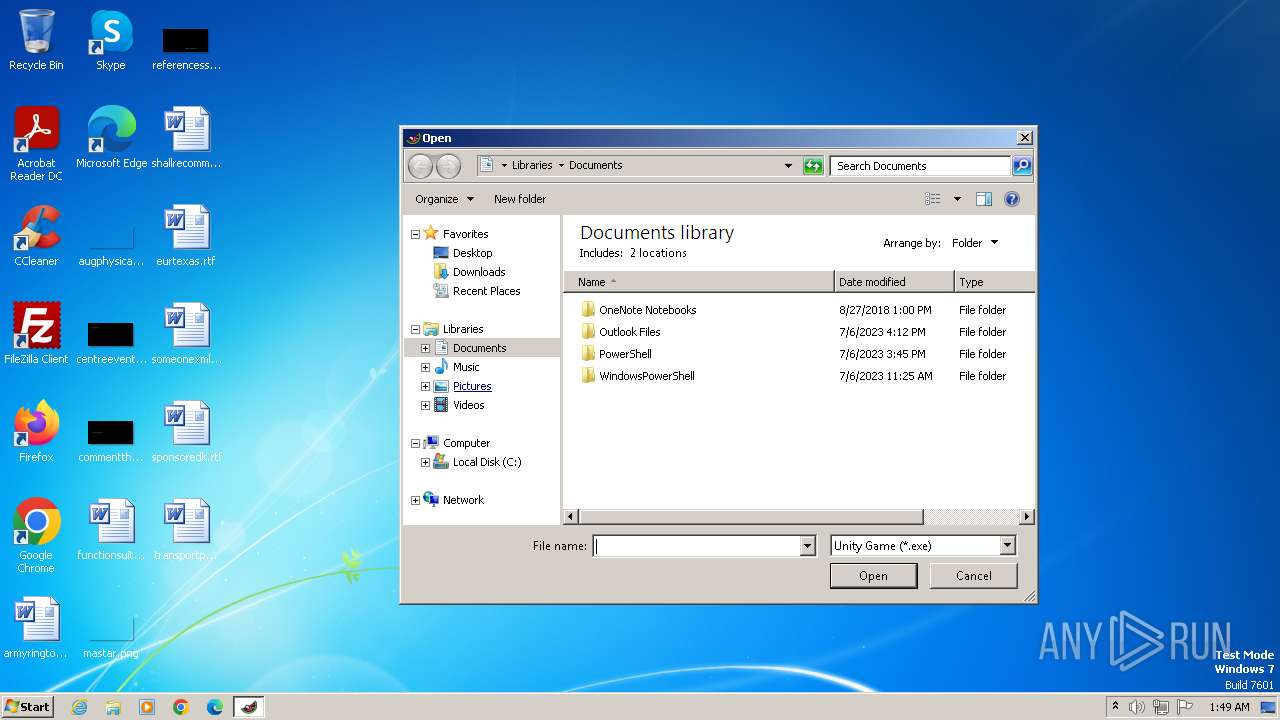The image size is (1280, 720).
Task: Select the WindowsPowerShell folder icon
Action: 588,376
